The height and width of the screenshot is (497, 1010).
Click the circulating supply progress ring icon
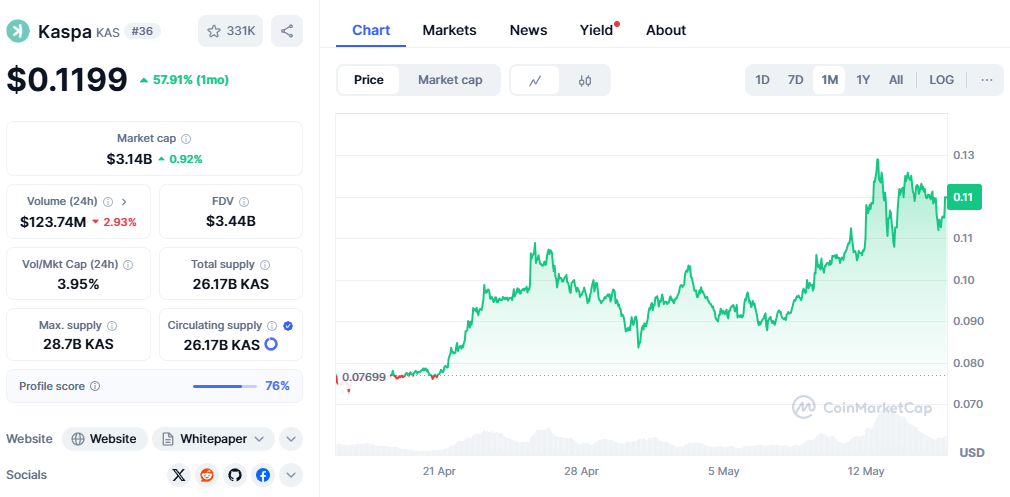click(x=271, y=344)
